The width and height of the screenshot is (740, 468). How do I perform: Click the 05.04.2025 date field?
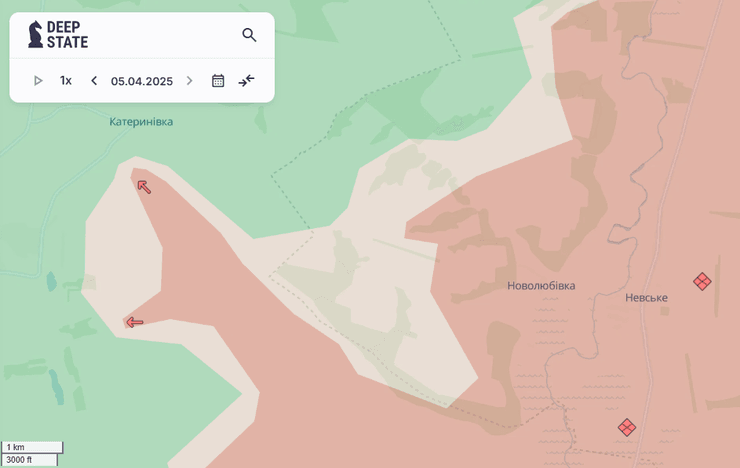click(x=142, y=81)
